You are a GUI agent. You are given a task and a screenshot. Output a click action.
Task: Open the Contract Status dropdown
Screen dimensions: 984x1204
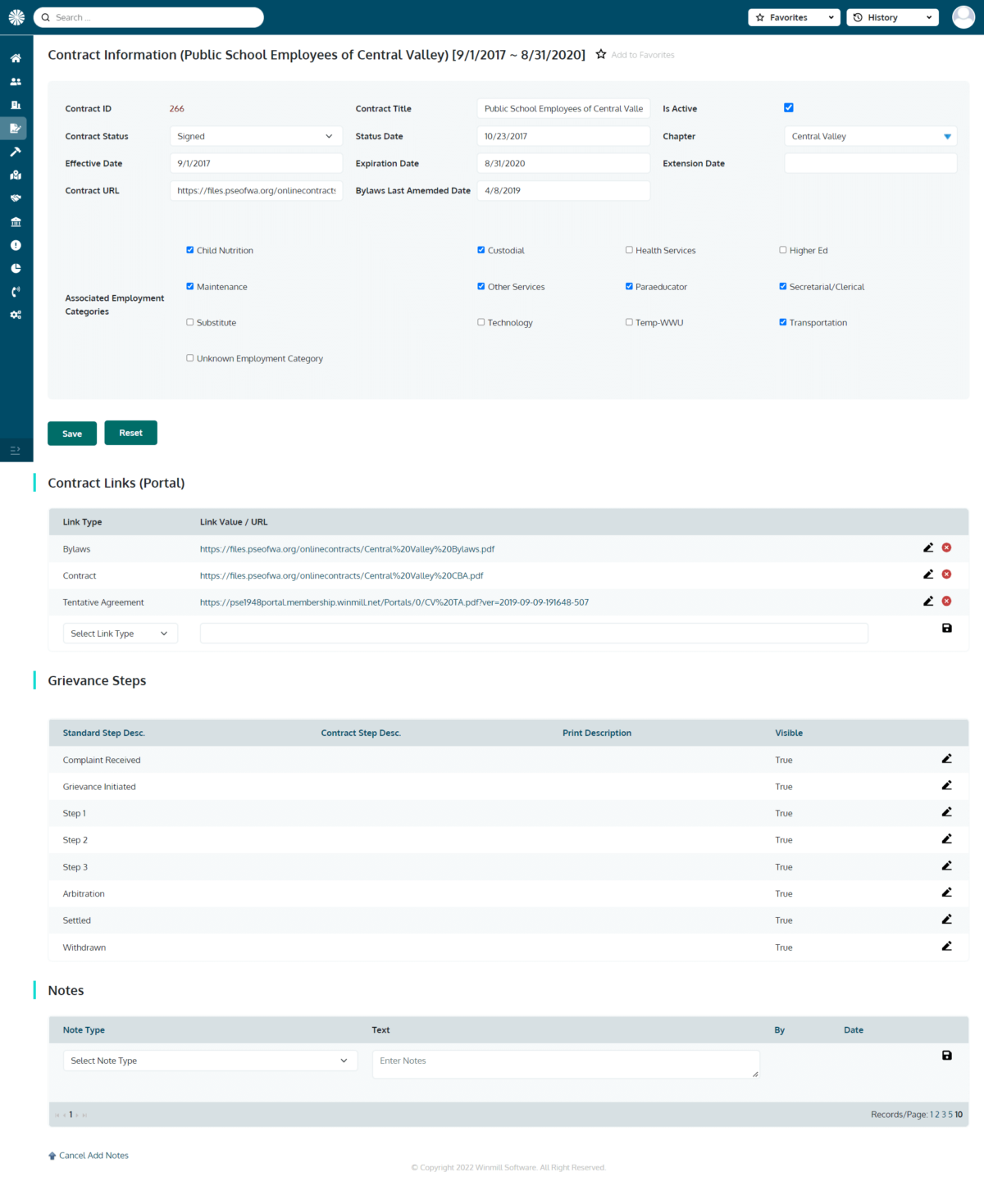coord(256,136)
